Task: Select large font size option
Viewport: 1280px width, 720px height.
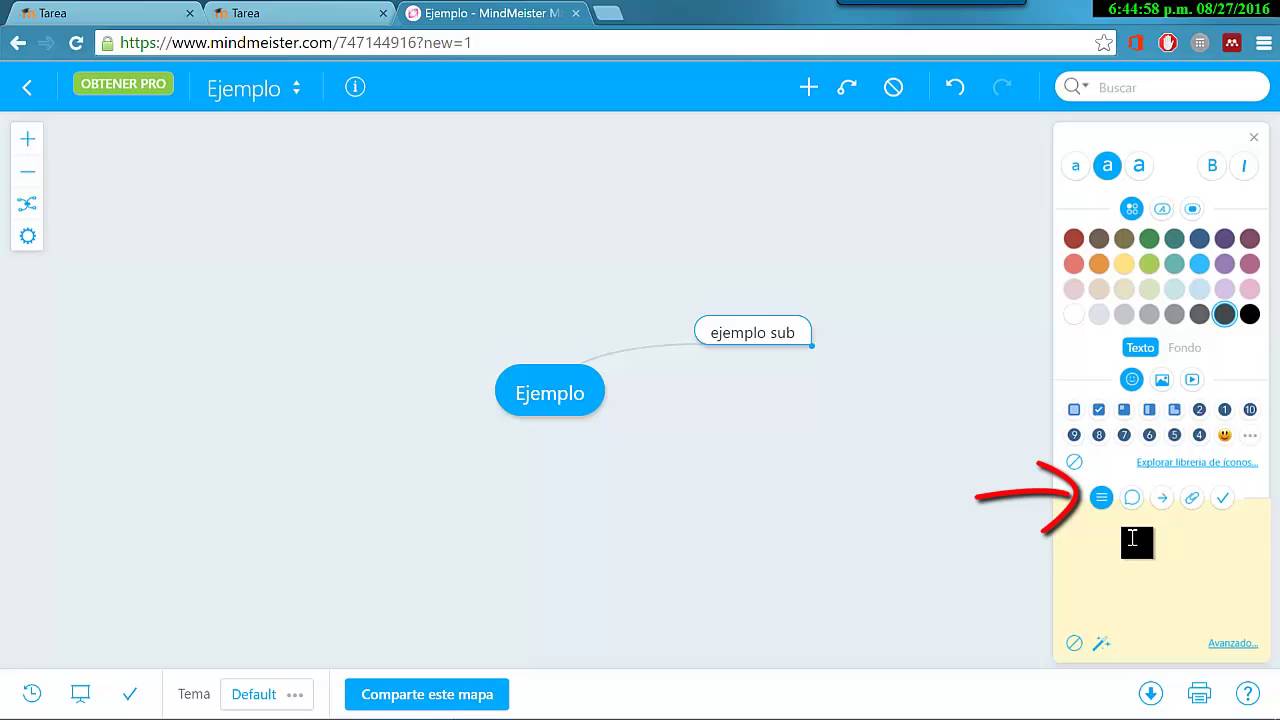Action: click(1138, 166)
